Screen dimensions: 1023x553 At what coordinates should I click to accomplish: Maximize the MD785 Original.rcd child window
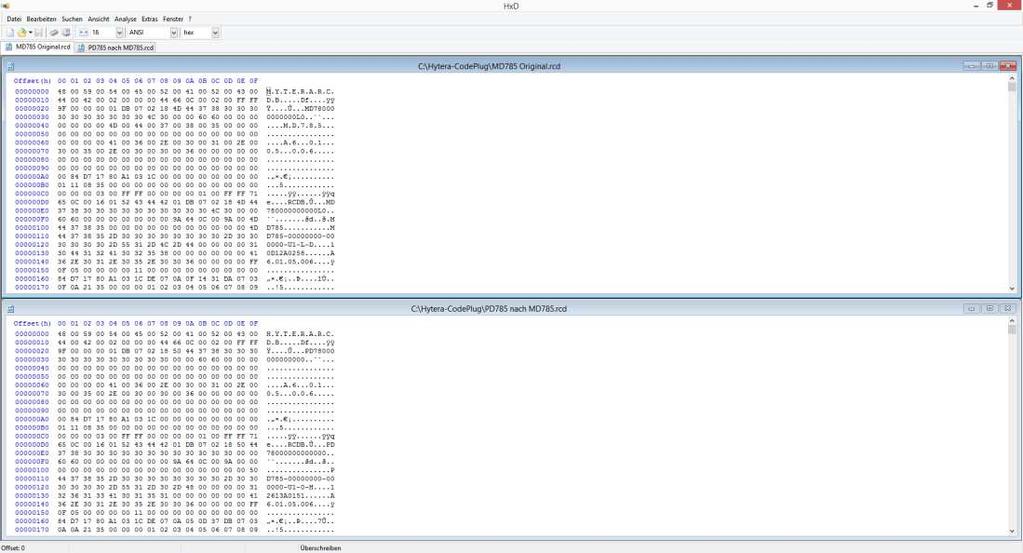pos(989,66)
